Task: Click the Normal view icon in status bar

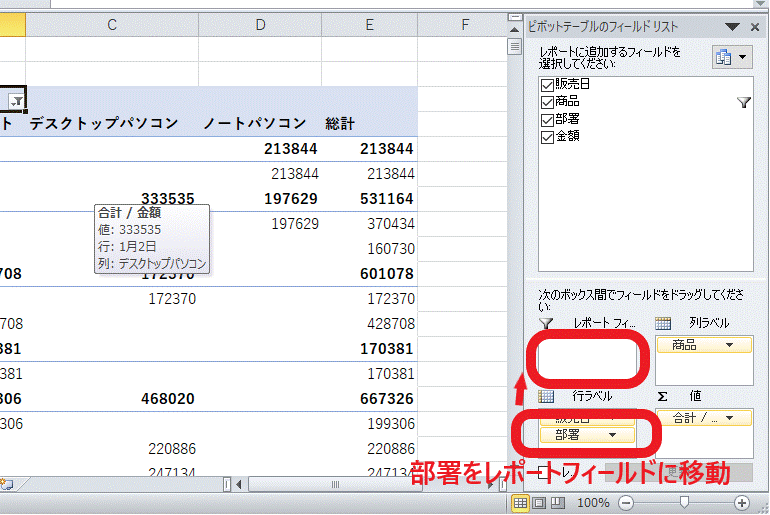Action: coord(520,502)
